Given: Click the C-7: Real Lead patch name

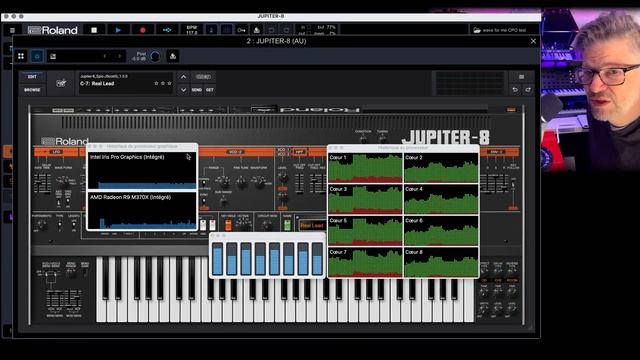Looking at the screenshot, I should point(97,84).
